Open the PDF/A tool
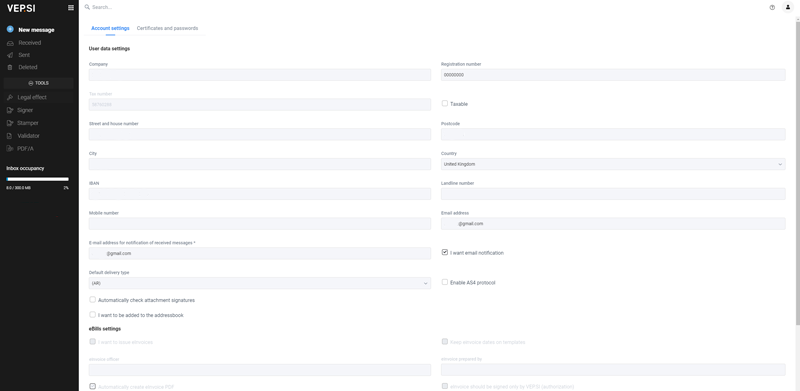Image resolution: width=800 pixels, height=391 pixels. click(x=26, y=149)
